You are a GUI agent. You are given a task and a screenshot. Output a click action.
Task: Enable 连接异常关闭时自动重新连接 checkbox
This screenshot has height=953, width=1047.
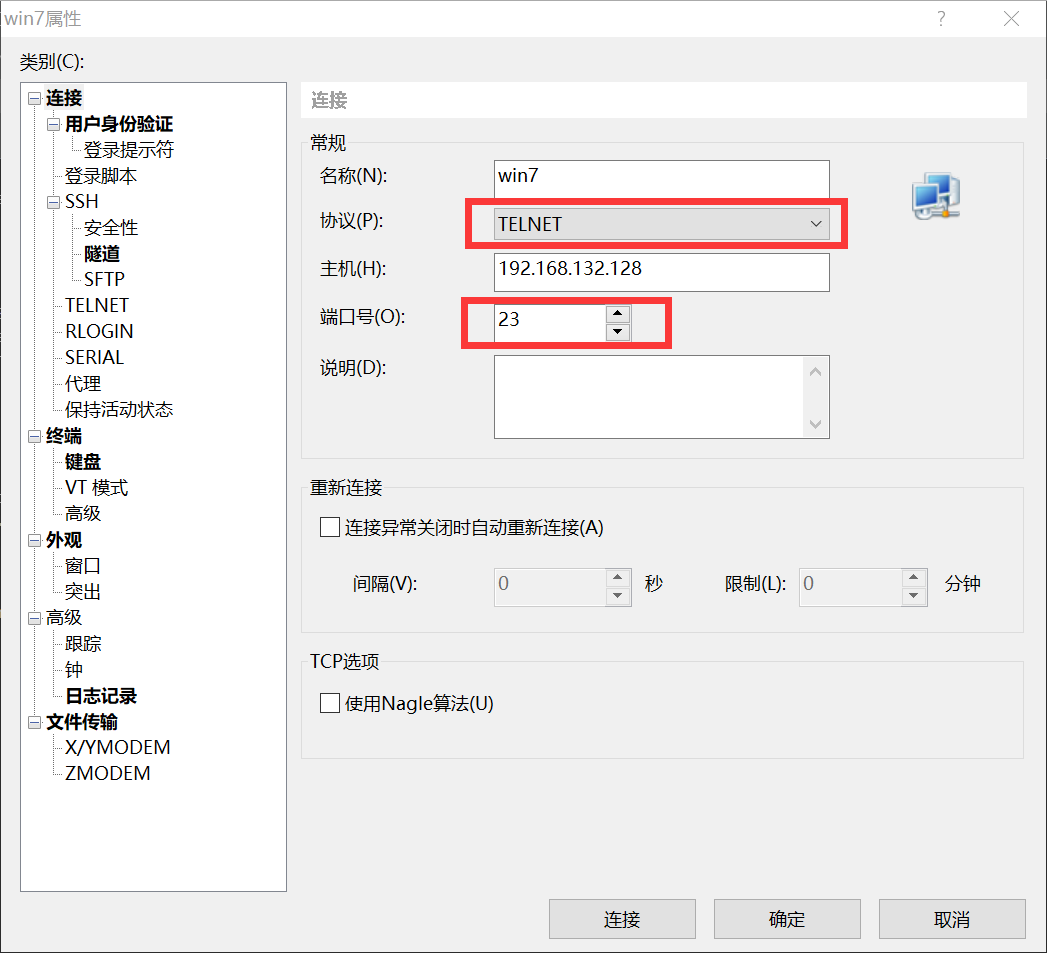(x=329, y=527)
